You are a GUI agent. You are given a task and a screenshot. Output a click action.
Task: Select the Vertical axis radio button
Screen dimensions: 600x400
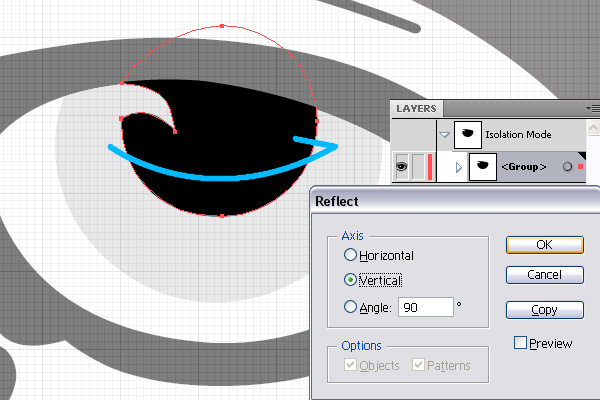click(350, 280)
